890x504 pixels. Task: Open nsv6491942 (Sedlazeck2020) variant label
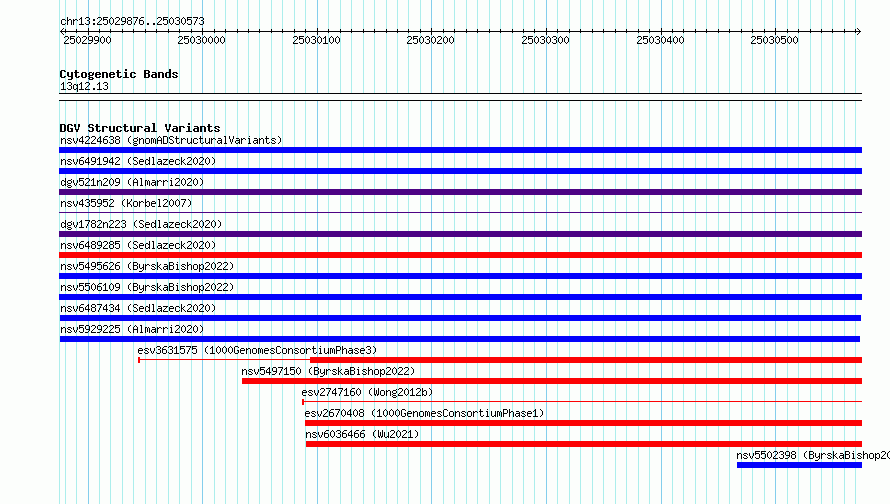pyautogui.click(x=138, y=161)
